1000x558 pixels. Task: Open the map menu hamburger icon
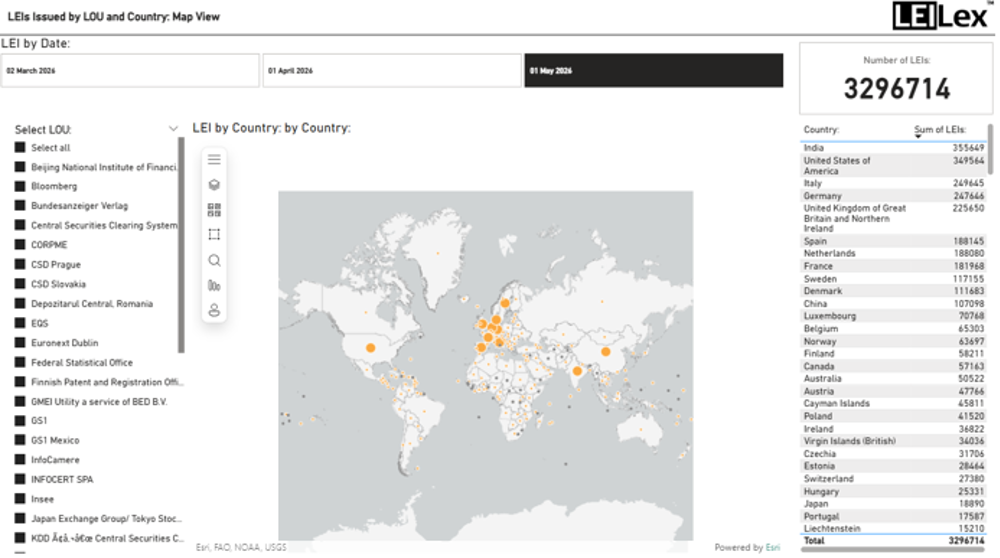214,159
